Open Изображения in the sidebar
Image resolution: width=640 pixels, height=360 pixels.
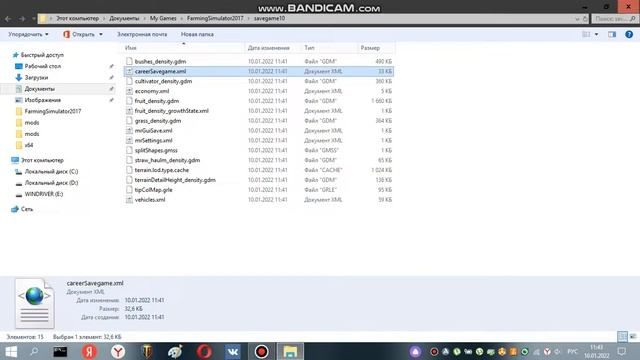pyautogui.click(x=42, y=100)
